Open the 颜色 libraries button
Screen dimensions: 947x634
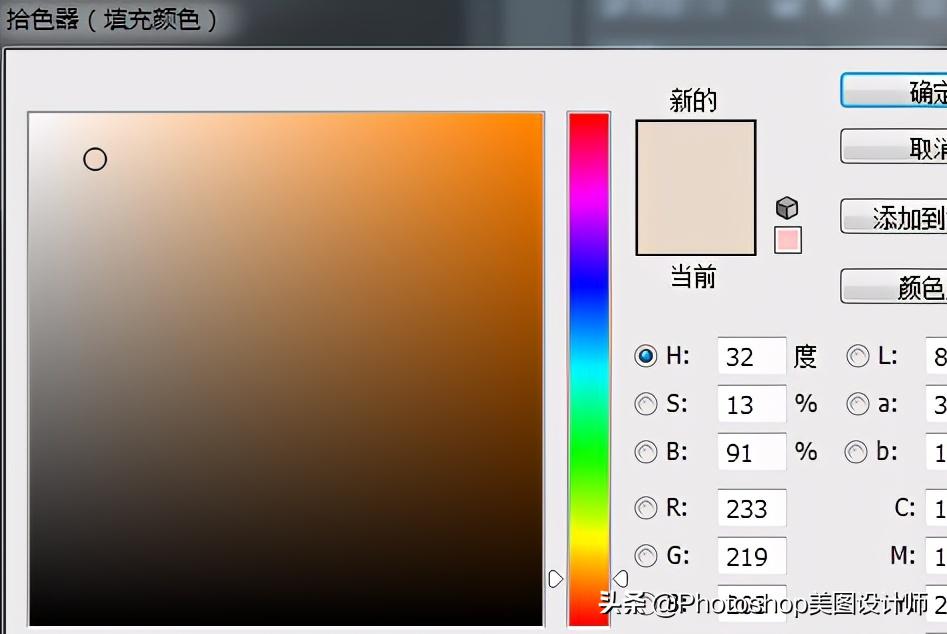tap(894, 286)
